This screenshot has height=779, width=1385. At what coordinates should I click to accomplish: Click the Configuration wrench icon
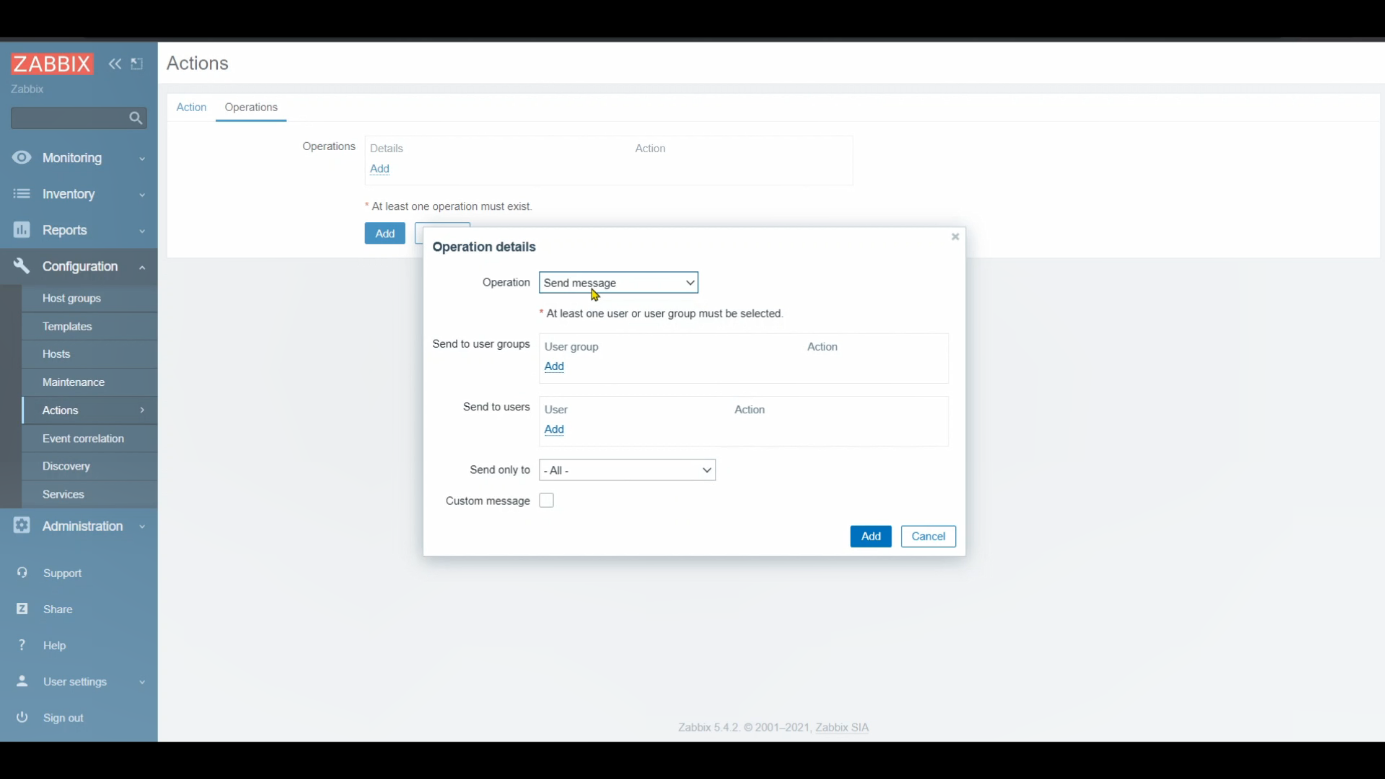point(21,266)
